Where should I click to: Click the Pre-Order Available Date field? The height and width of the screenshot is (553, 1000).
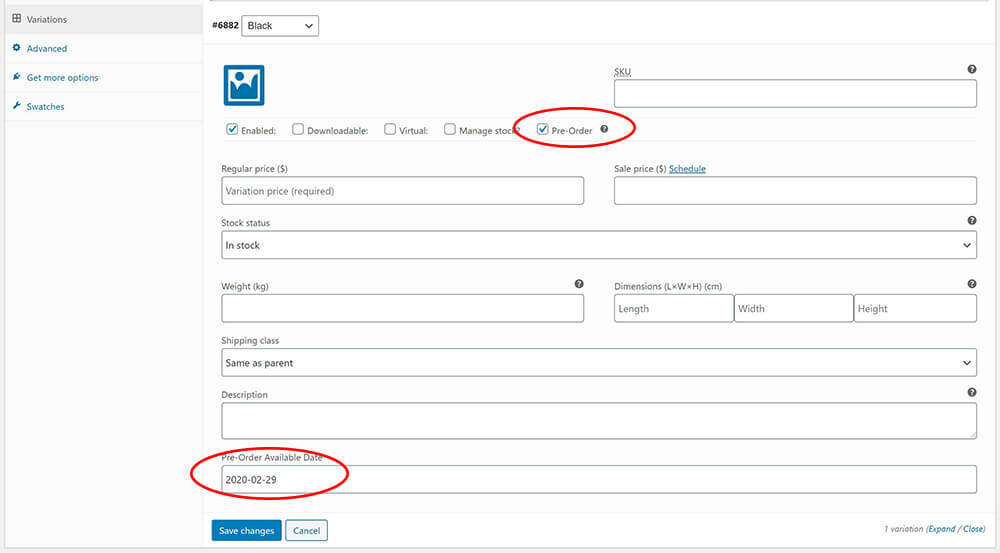click(x=598, y=480)
